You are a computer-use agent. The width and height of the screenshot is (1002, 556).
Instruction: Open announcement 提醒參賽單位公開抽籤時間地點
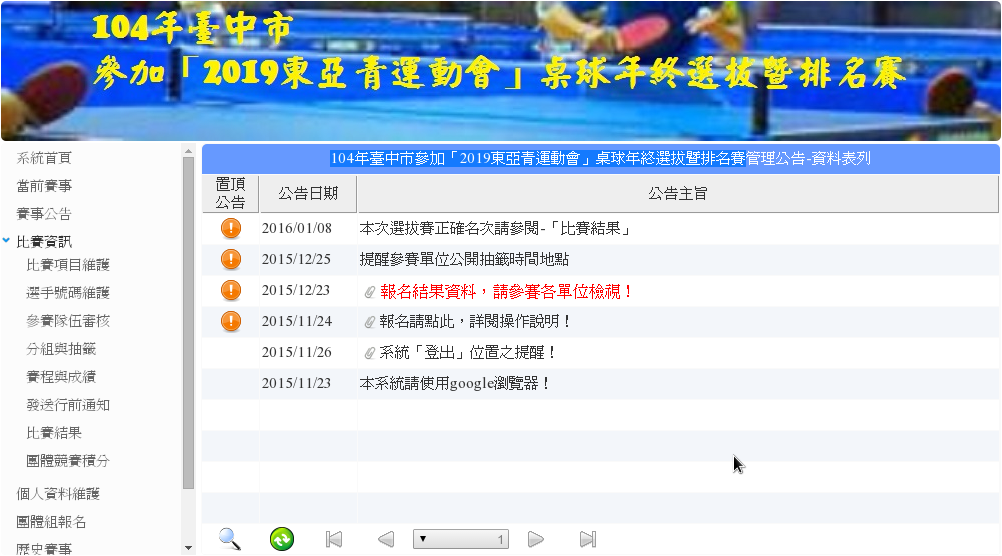tap(464, 260)
